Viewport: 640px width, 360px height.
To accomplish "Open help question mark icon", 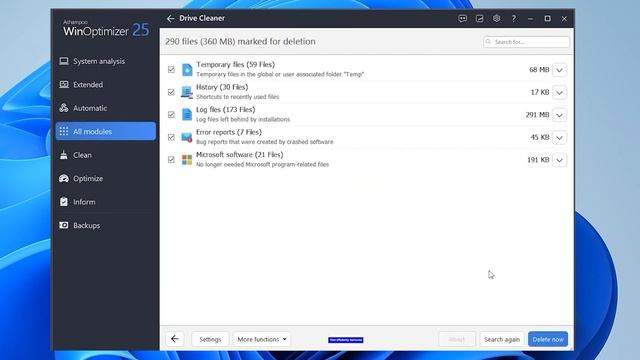I will [513, 18].
